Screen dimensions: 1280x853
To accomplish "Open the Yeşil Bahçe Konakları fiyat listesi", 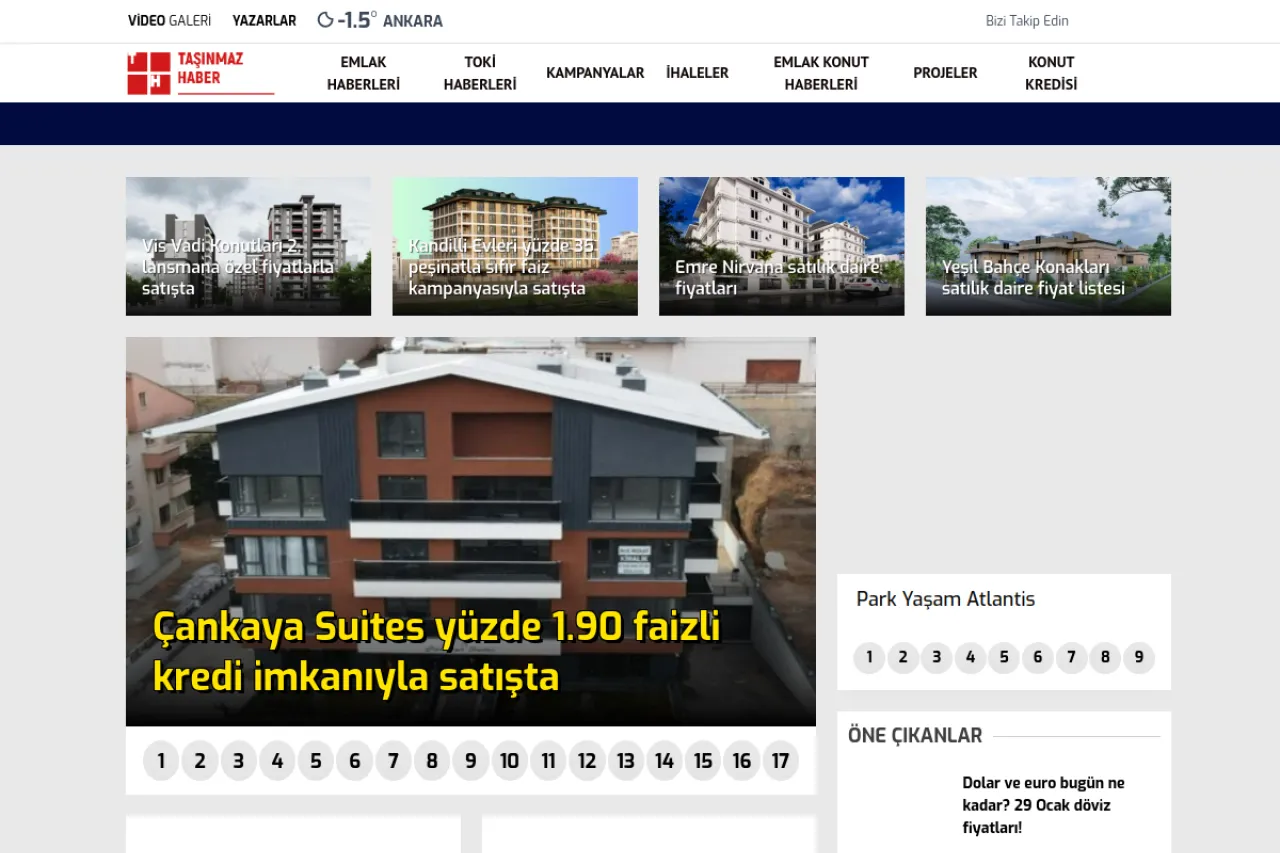I will 1048,245.
